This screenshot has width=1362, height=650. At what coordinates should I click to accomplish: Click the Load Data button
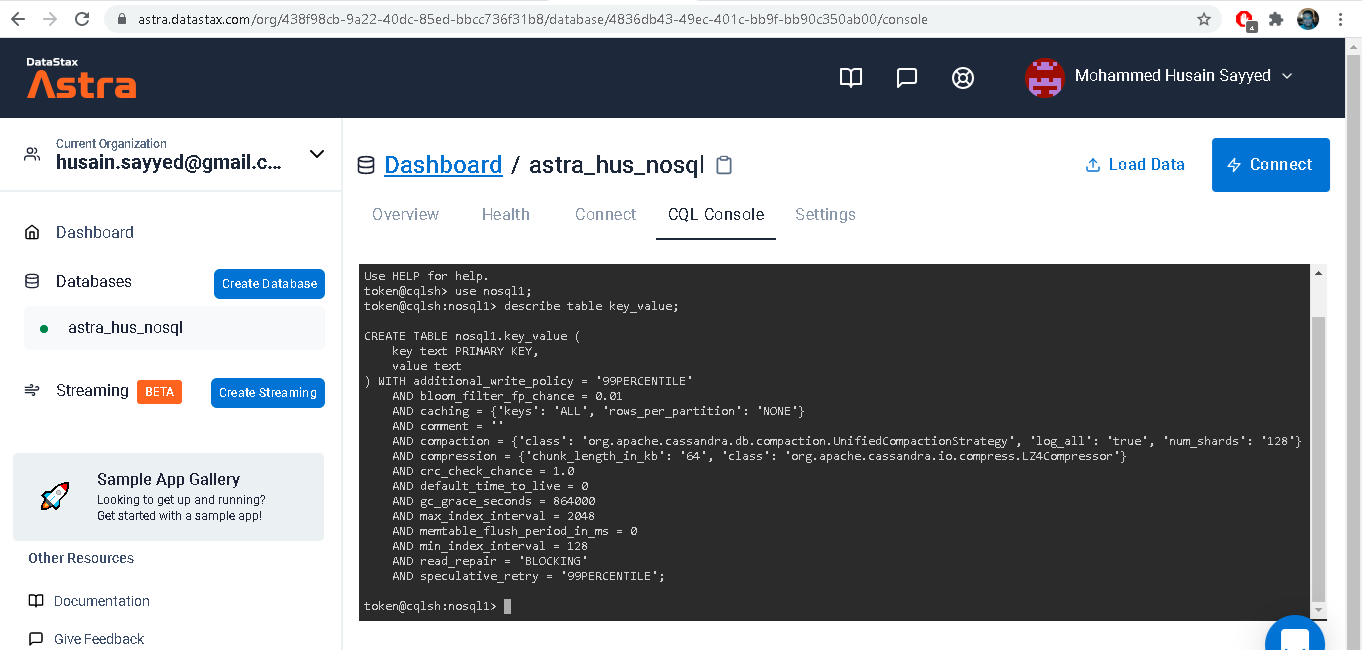(x=1134, y=164)
